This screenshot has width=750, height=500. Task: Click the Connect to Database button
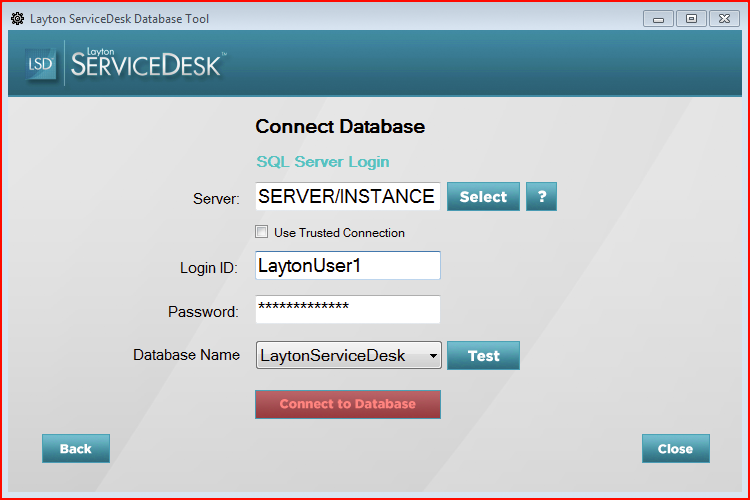[348, 404]
